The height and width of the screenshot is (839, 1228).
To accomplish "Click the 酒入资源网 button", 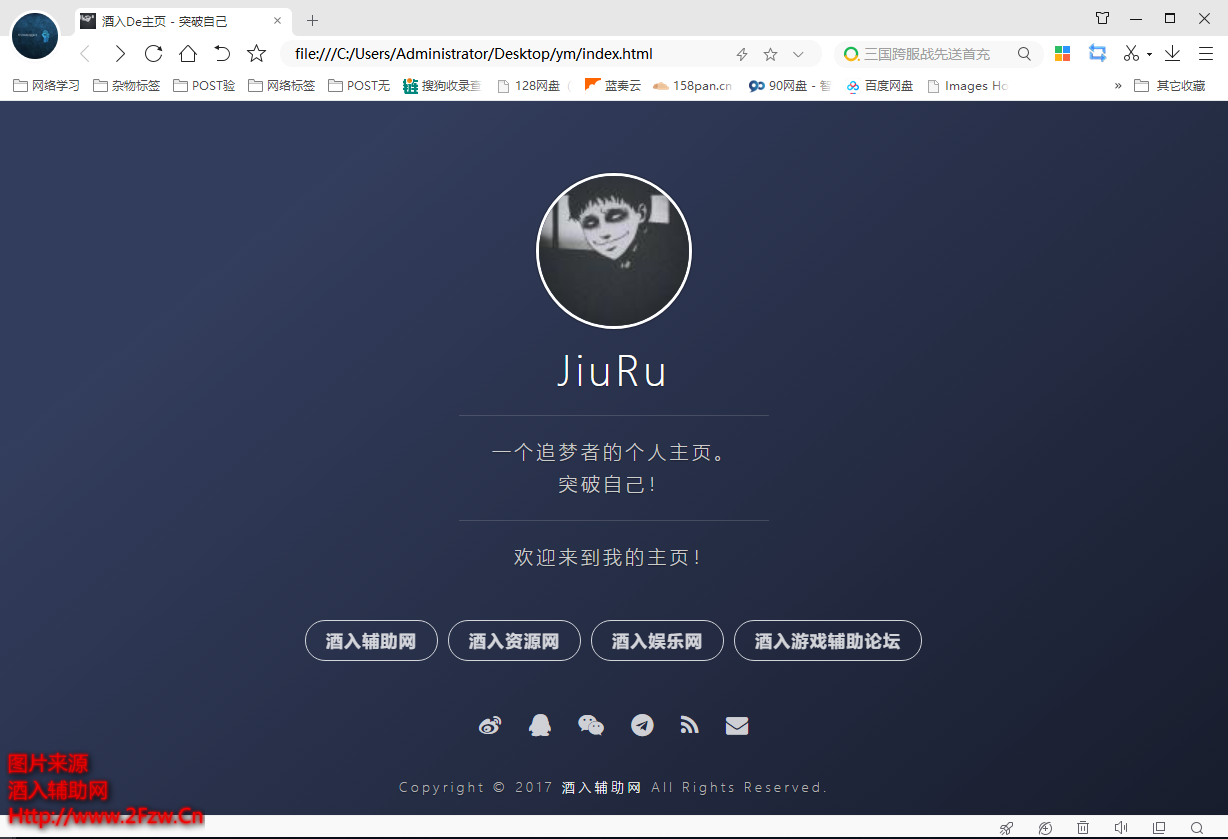I will 514,641.
